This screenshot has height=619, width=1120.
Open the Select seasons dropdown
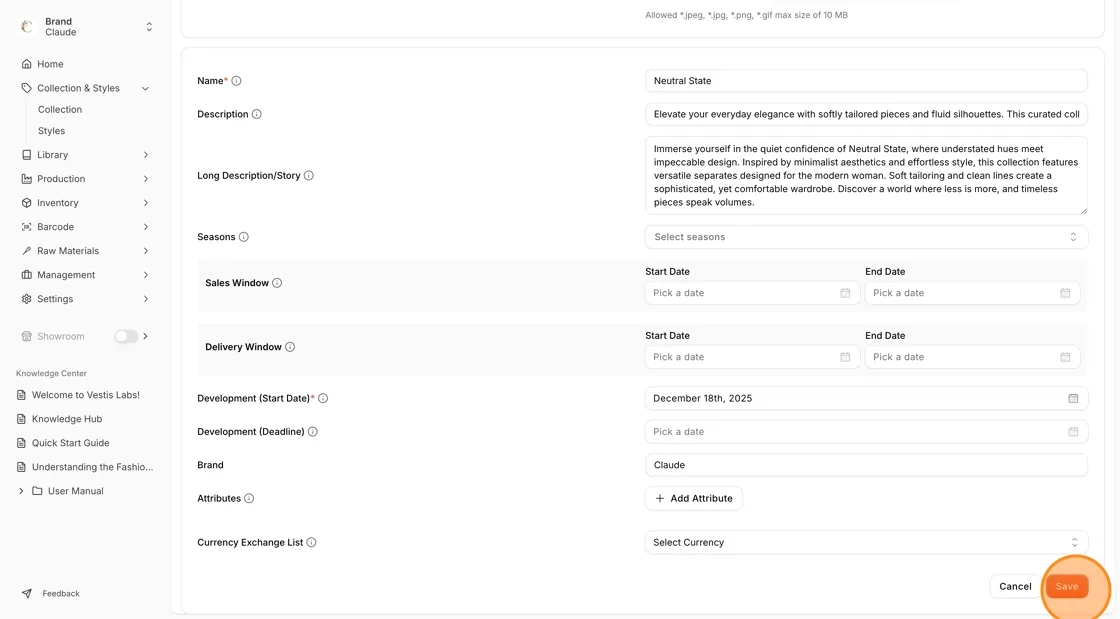(x=866, y=237)
